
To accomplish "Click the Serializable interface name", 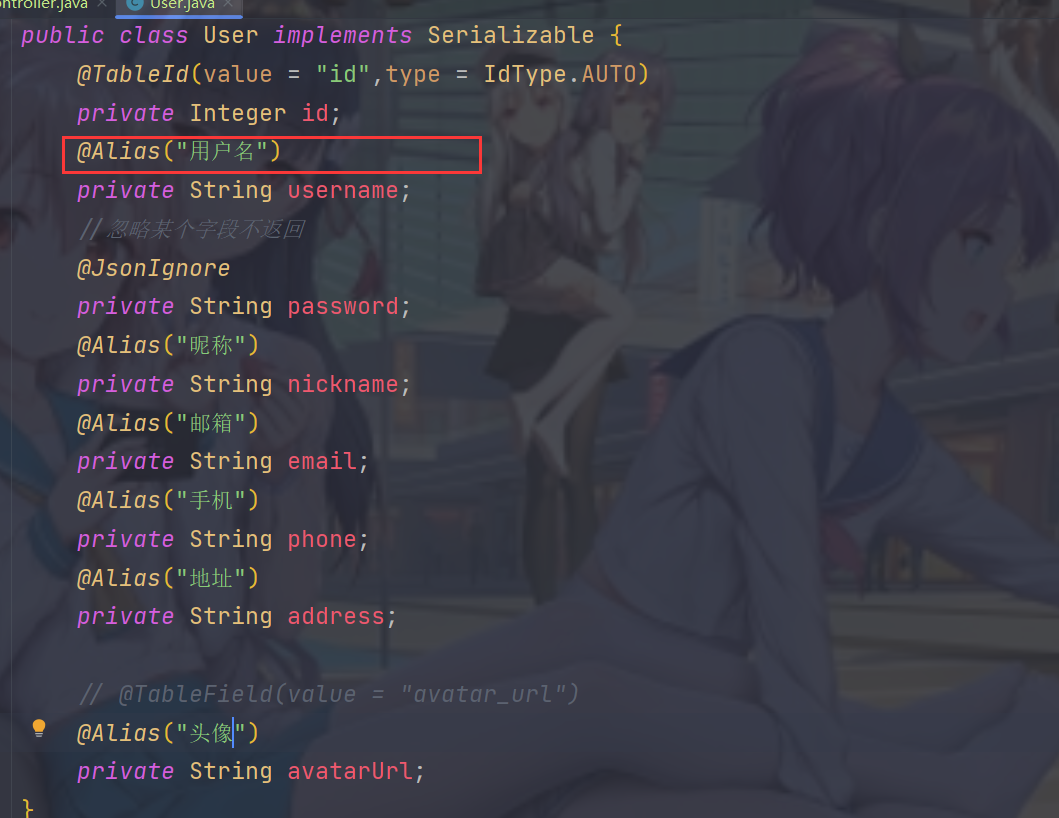I will tap(511, 35).
